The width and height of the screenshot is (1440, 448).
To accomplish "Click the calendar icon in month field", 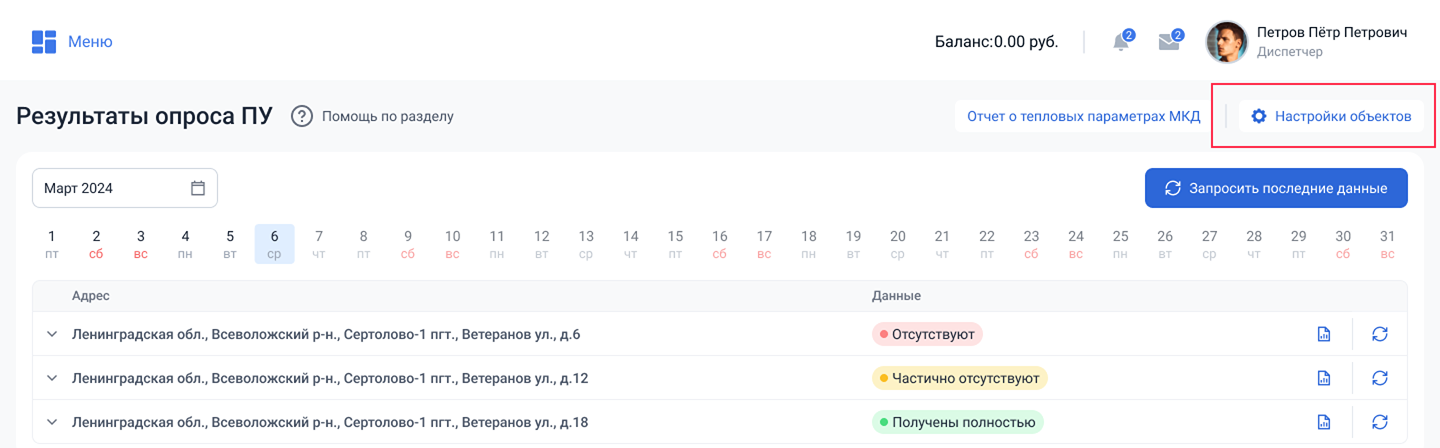I will point(198,188).
